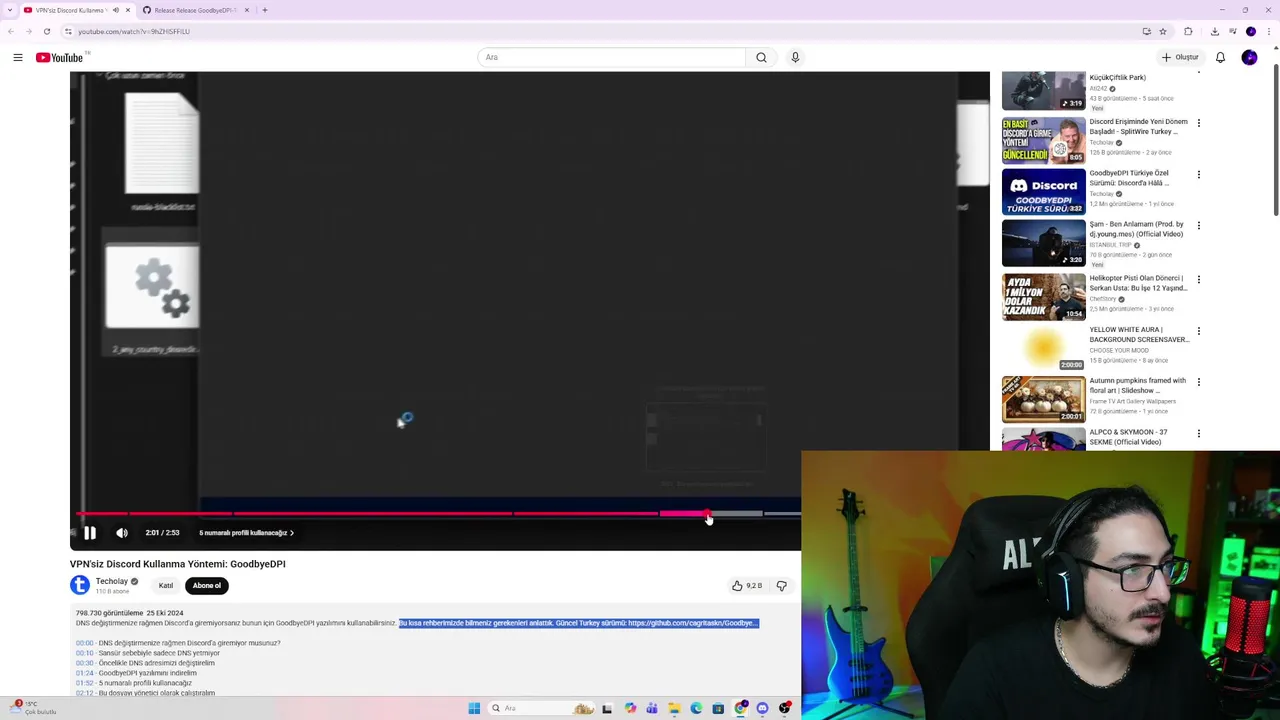Open options for 'YELLOW WHITE AURA' video

[1199, 330]
